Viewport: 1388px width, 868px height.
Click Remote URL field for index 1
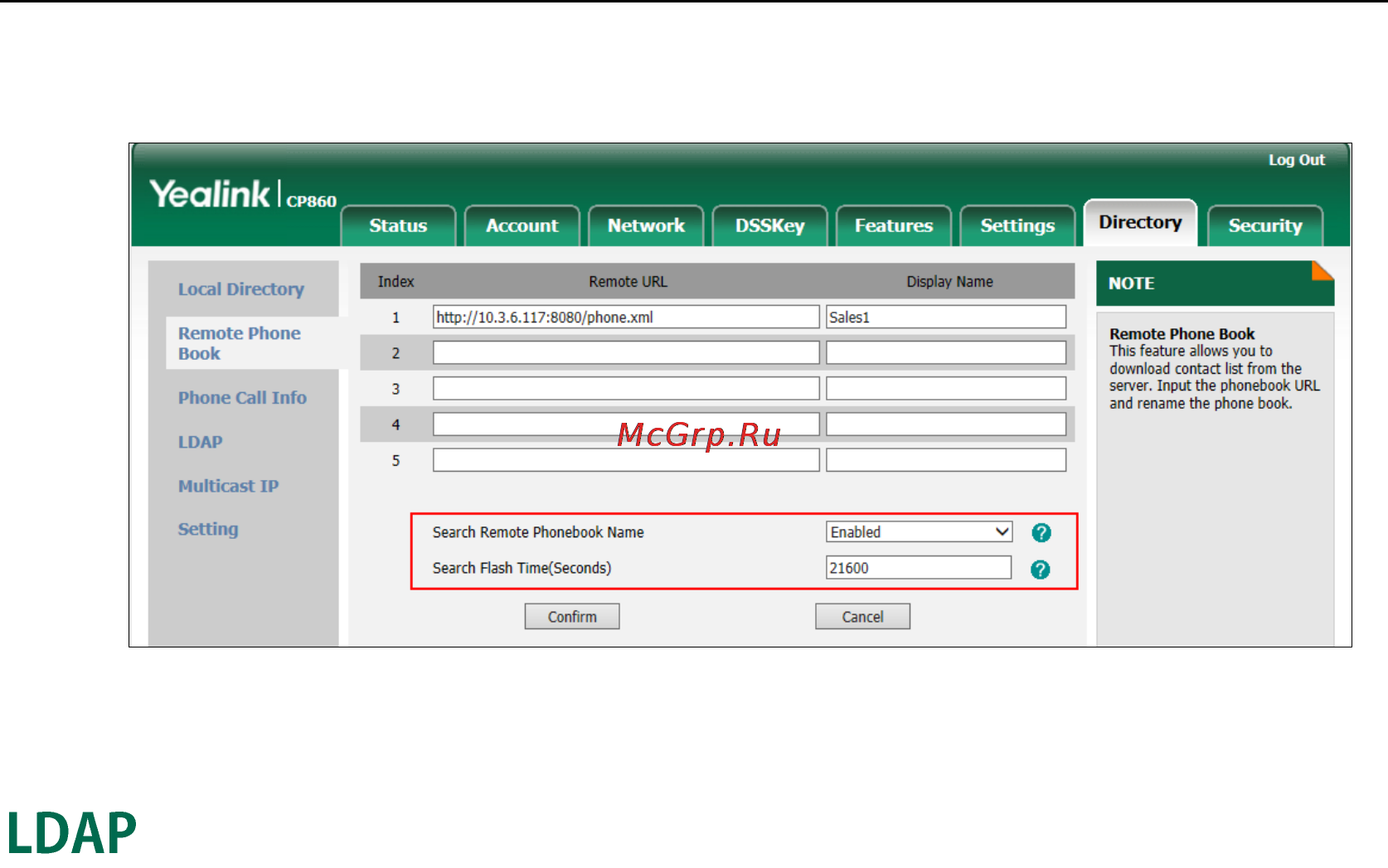pyautogui.click(x=626, y=317)
